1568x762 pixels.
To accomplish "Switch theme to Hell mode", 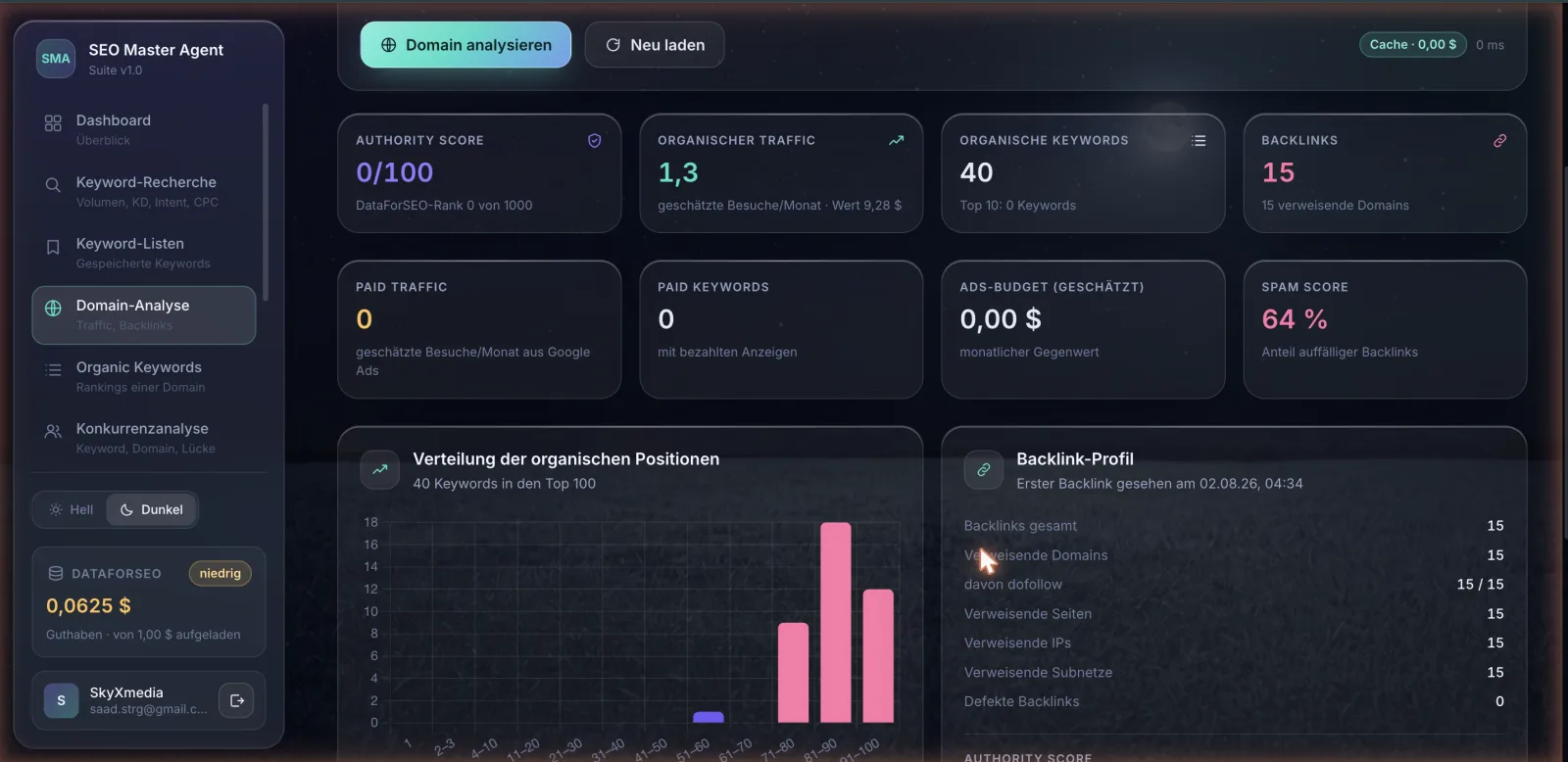I will (x=71, y=509).
